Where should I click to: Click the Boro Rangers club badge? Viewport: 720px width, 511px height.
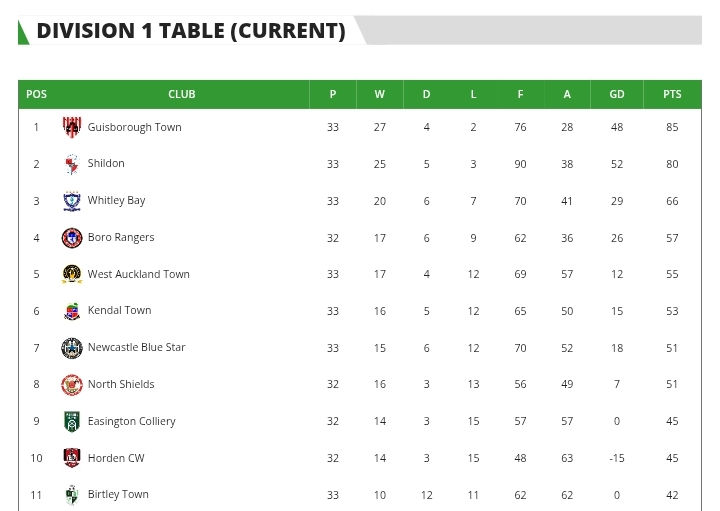71,238
